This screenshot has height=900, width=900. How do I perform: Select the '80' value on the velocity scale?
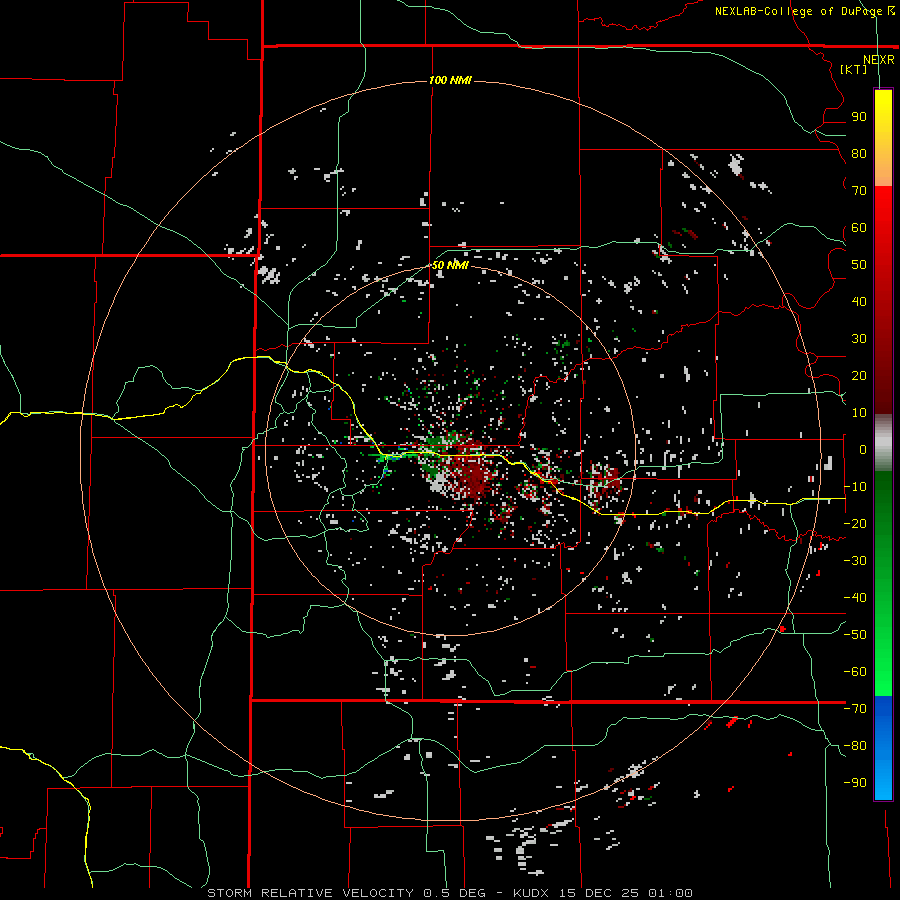859,154
